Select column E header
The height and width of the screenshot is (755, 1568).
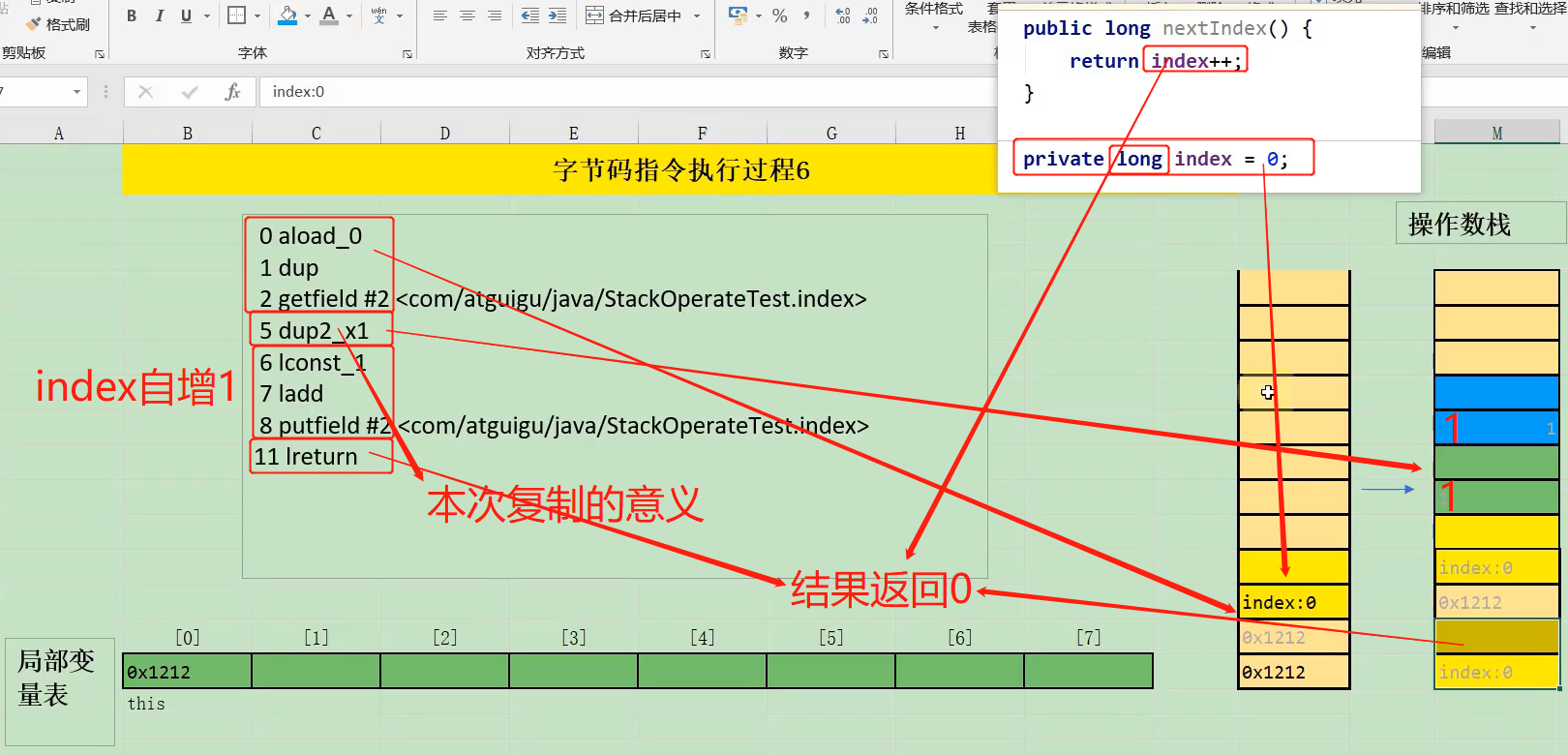point(574,134)
